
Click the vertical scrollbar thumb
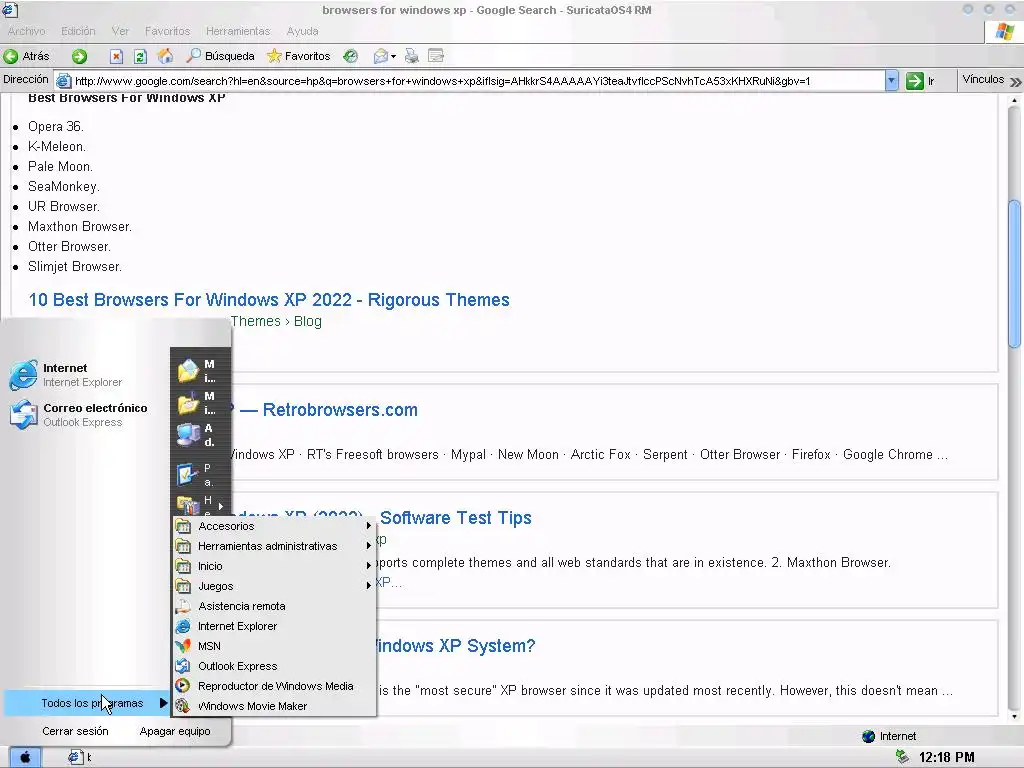(x=1014, y=274)
